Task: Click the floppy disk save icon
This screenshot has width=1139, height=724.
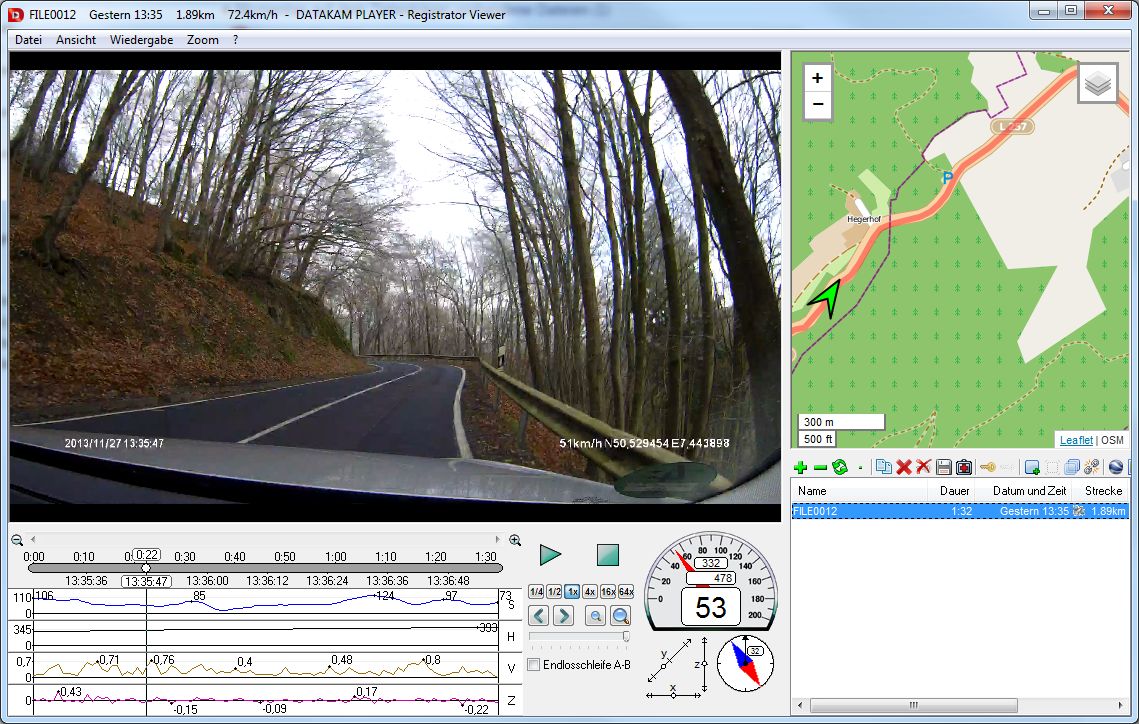Action: 943,467
